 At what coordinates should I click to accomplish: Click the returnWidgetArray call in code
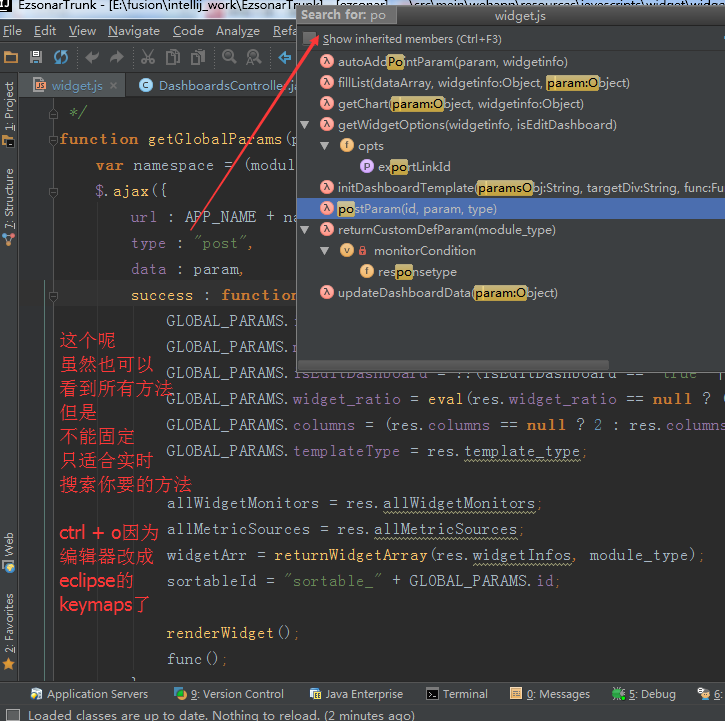pos(350,555)
